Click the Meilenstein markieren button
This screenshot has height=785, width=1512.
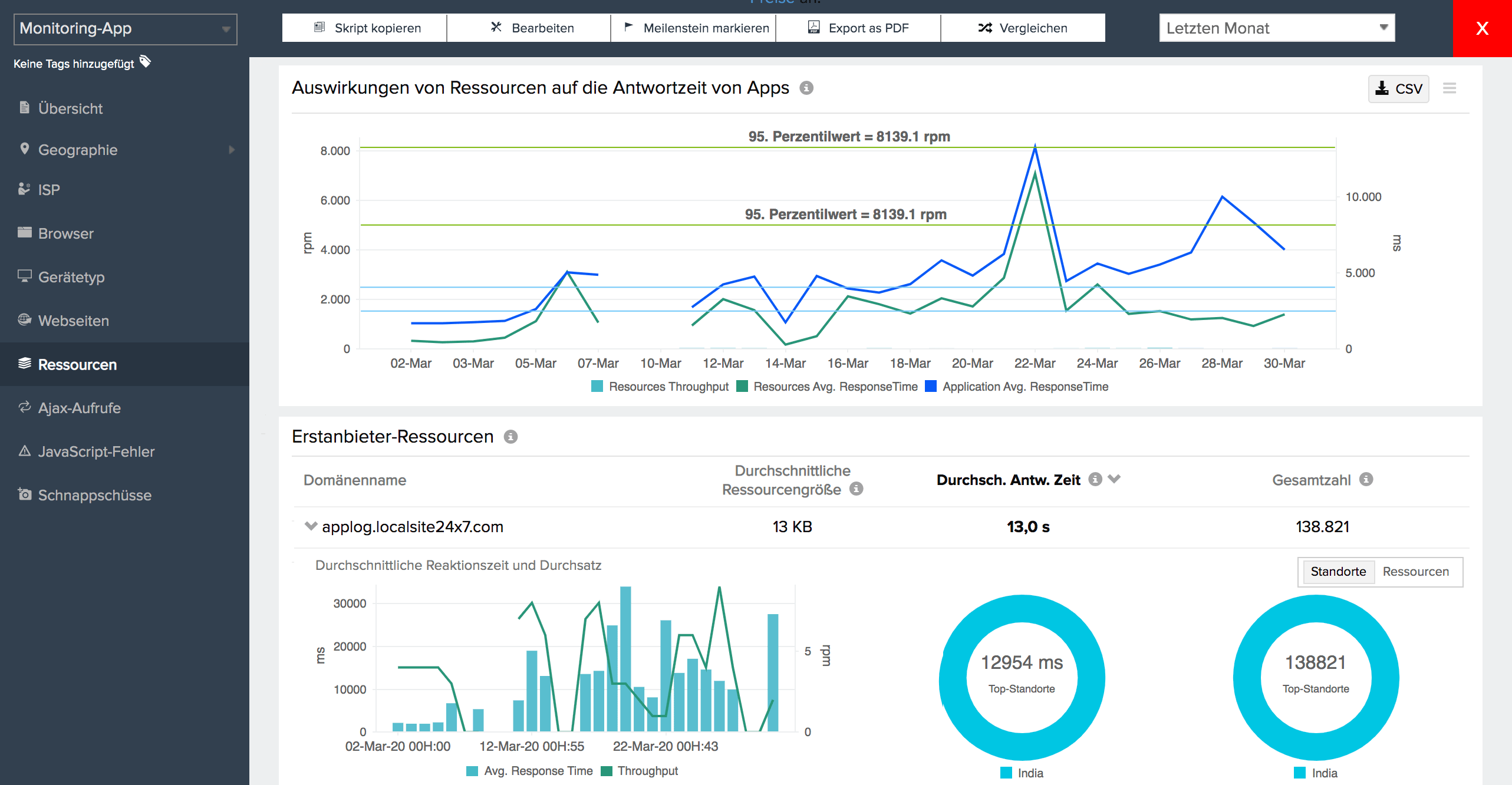click(693, 28)
